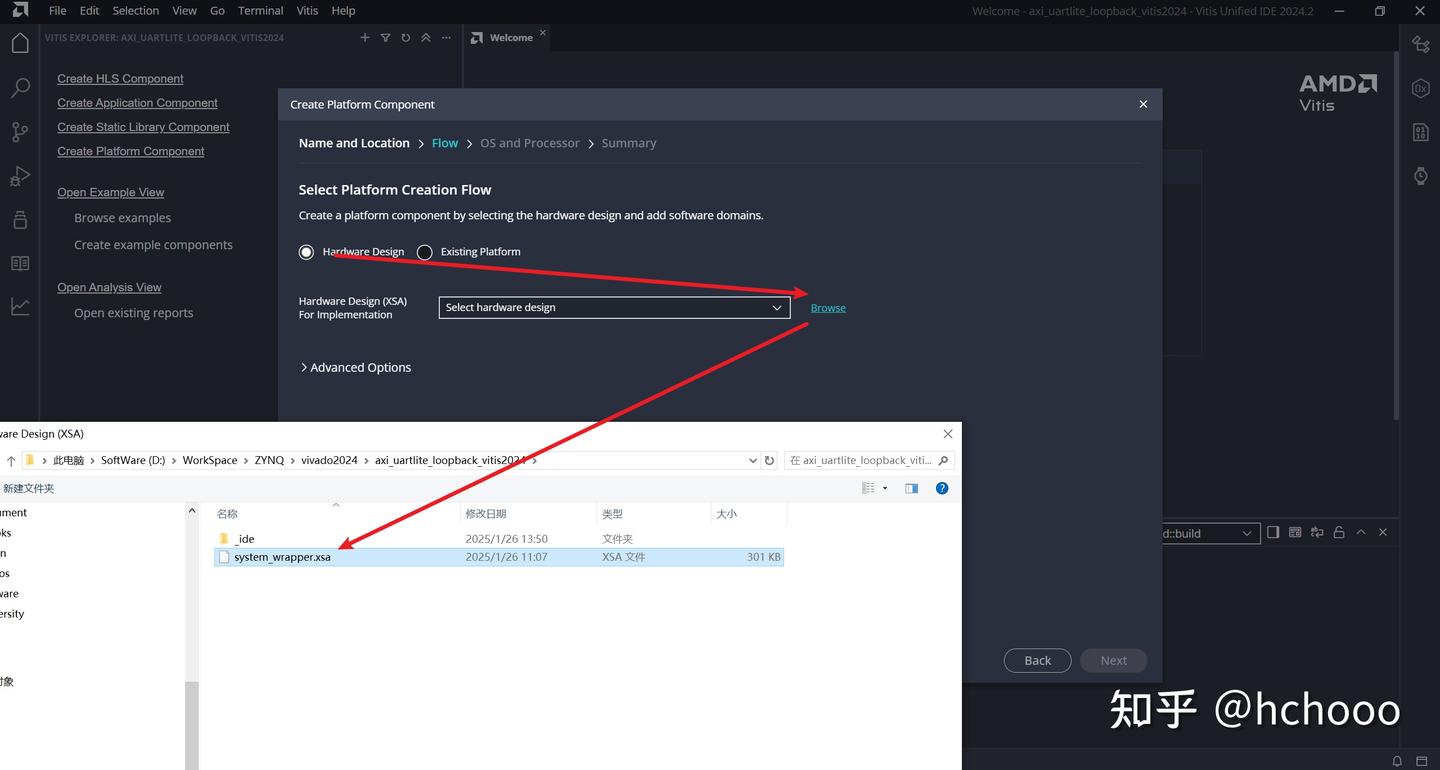
Task: Expand Advanced Options section
Action: 355,368
